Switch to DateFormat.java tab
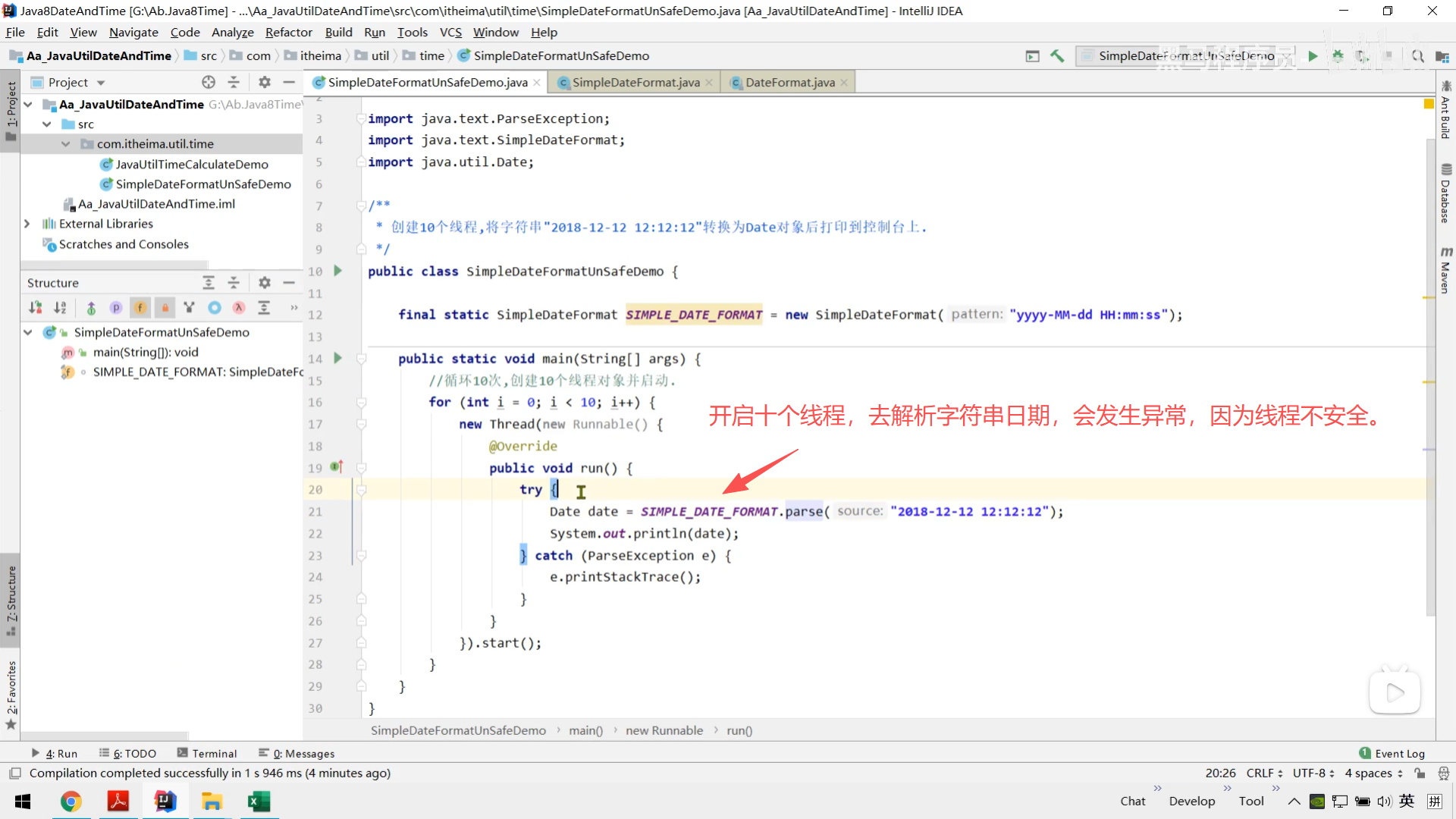This screenshot has width=1456, height=819. [789, 82]
